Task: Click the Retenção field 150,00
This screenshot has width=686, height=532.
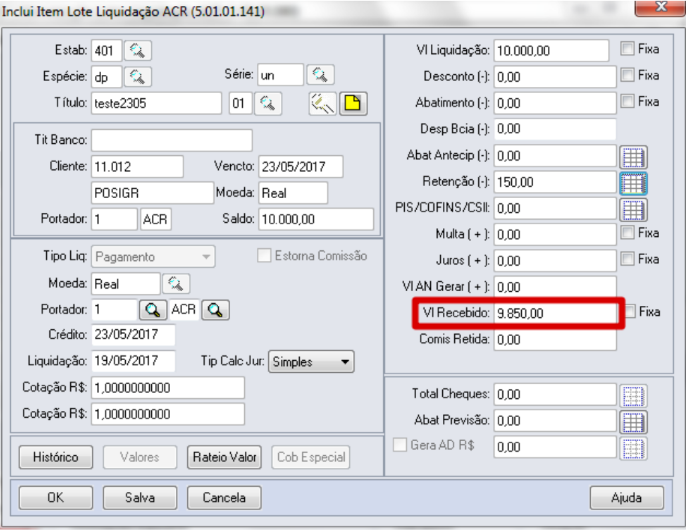Action: (555, 182)
